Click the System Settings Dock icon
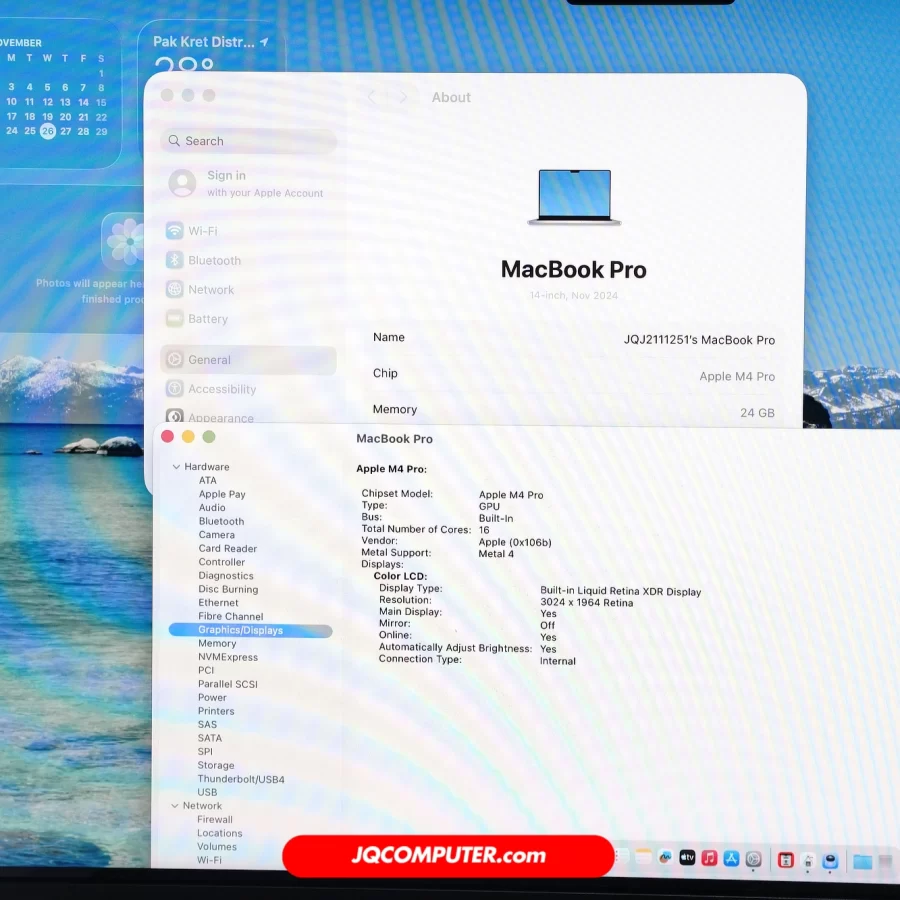The width and height of the screenshot is (900, 900). [x=754, y=859]
